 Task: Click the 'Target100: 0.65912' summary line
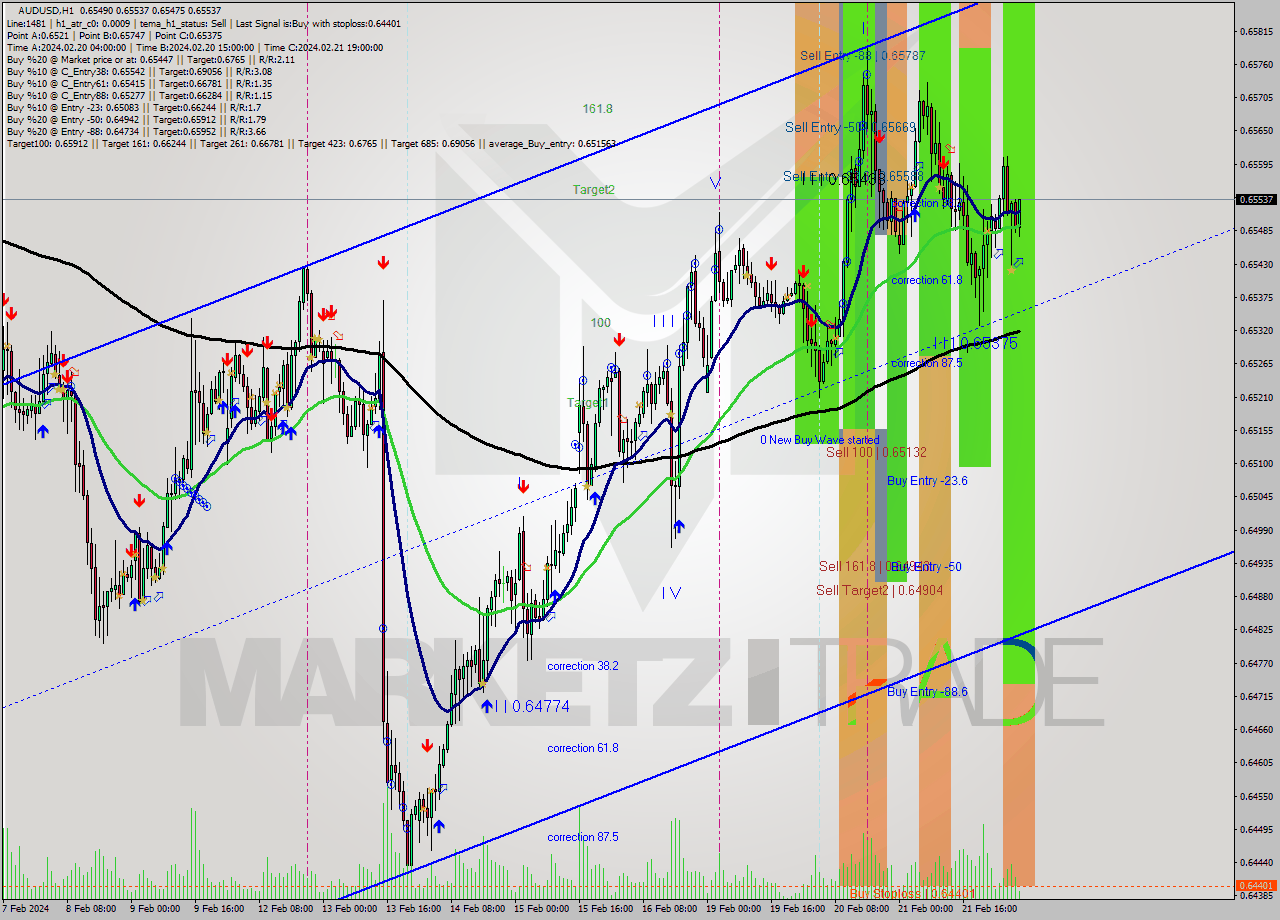(311, 143)
